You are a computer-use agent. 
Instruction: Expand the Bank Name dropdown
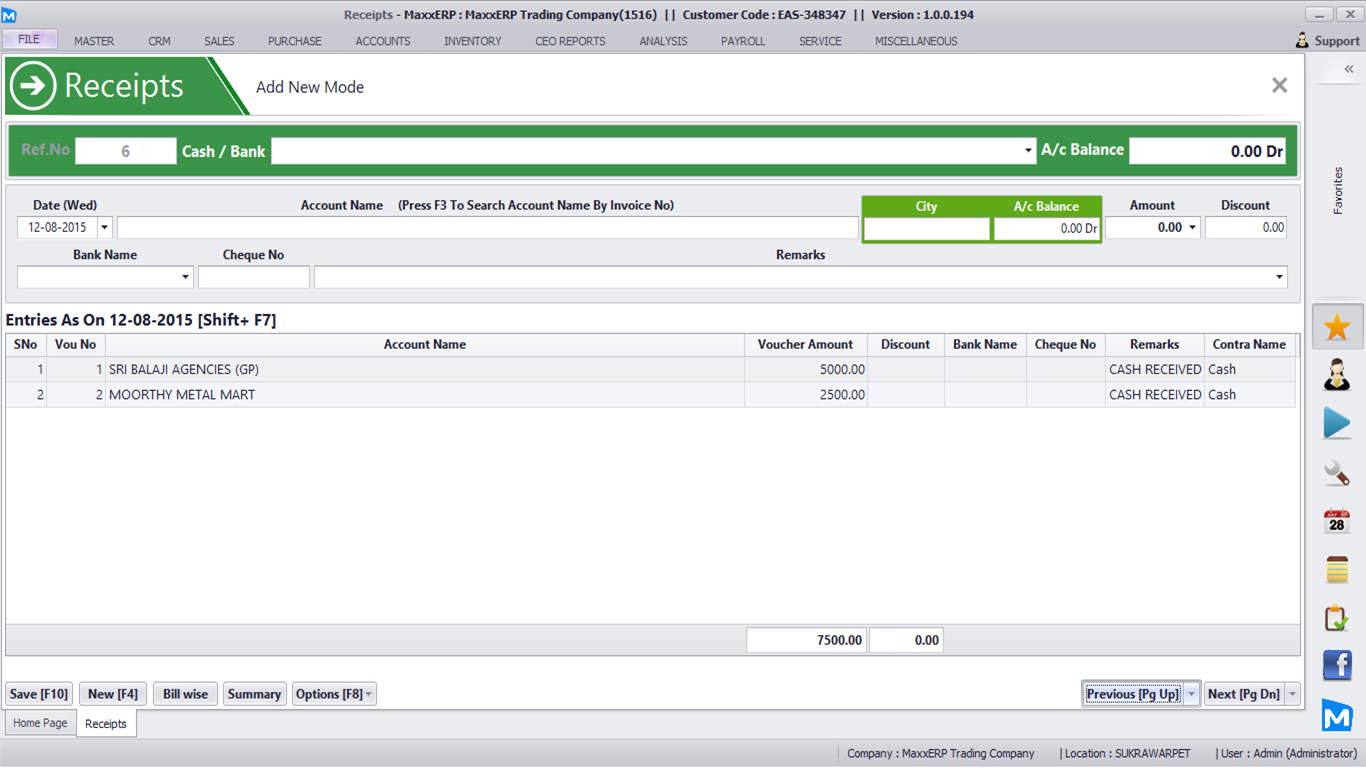click(x=185, y=277)
